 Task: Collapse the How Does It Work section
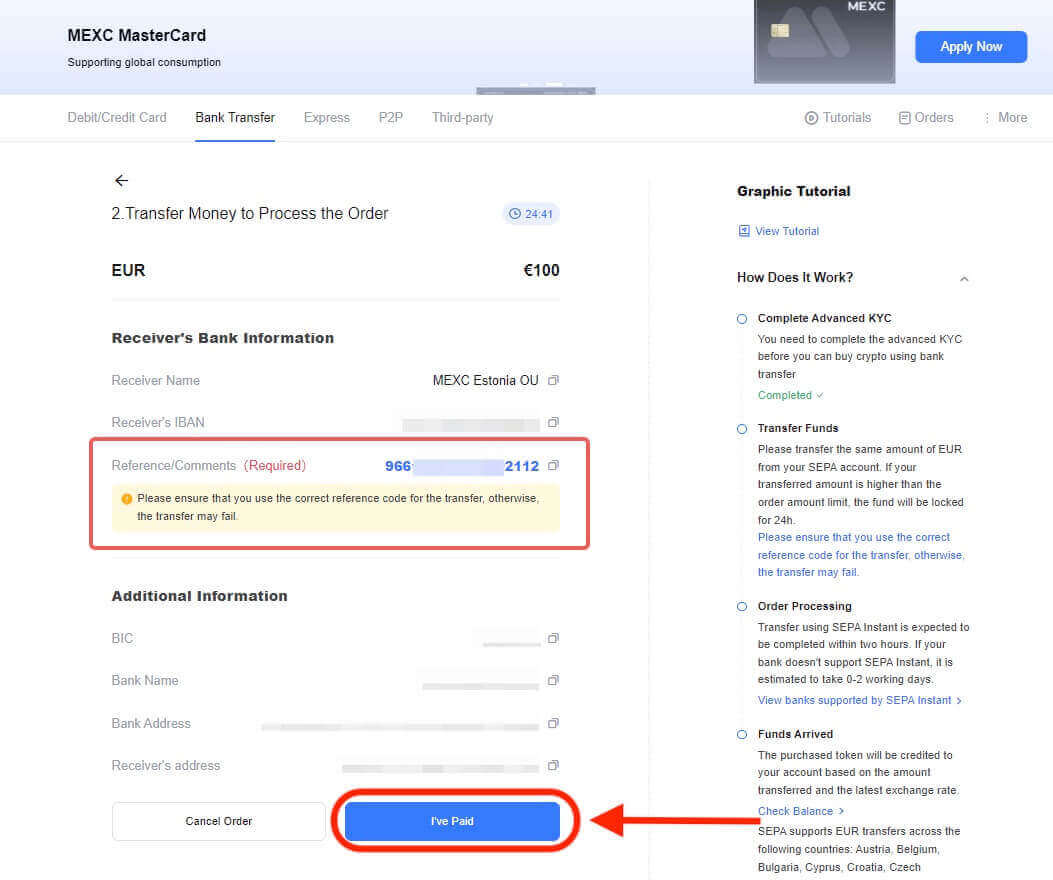964,278
